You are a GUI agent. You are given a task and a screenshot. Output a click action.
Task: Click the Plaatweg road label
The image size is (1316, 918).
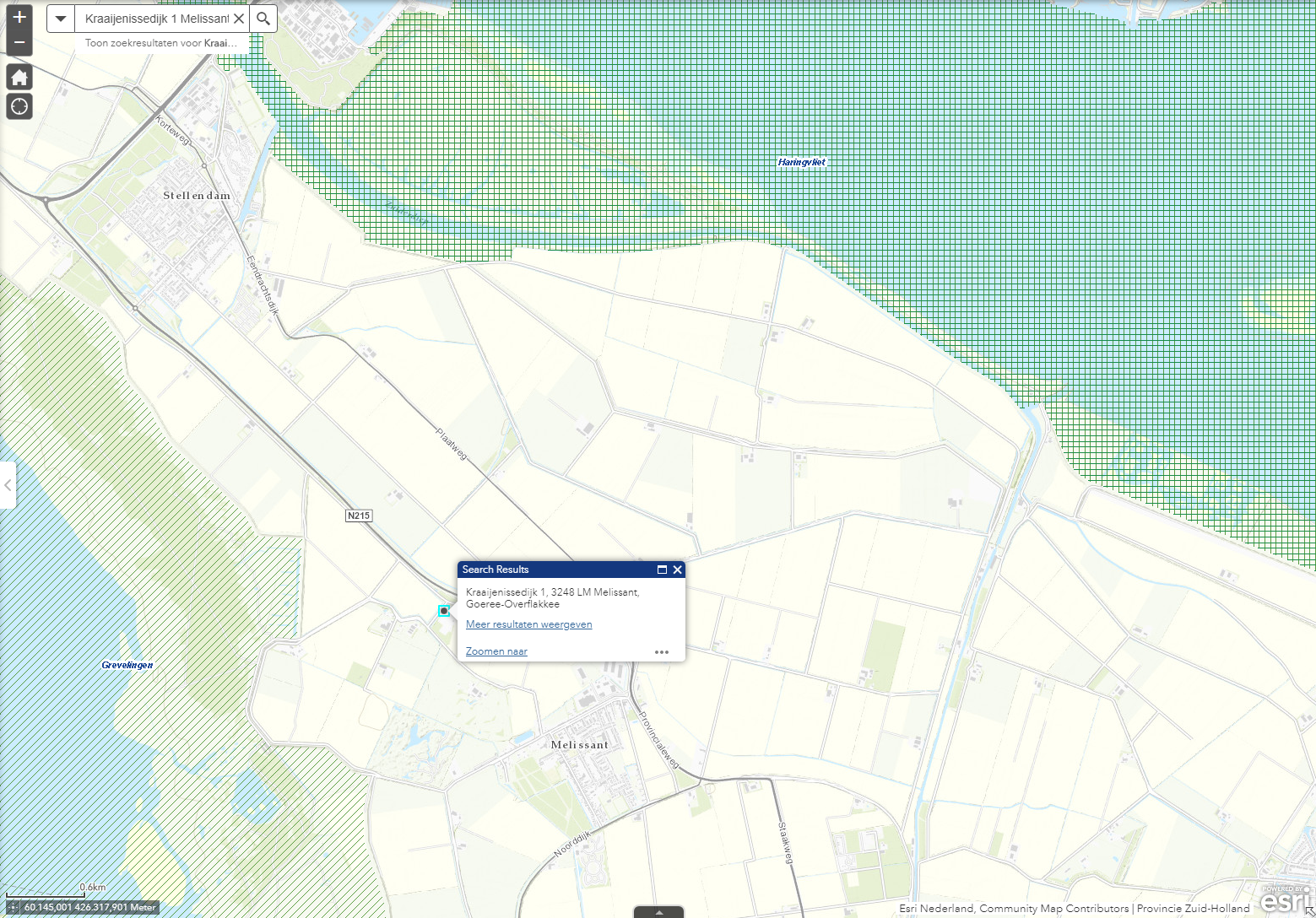[x=452, y=444]
